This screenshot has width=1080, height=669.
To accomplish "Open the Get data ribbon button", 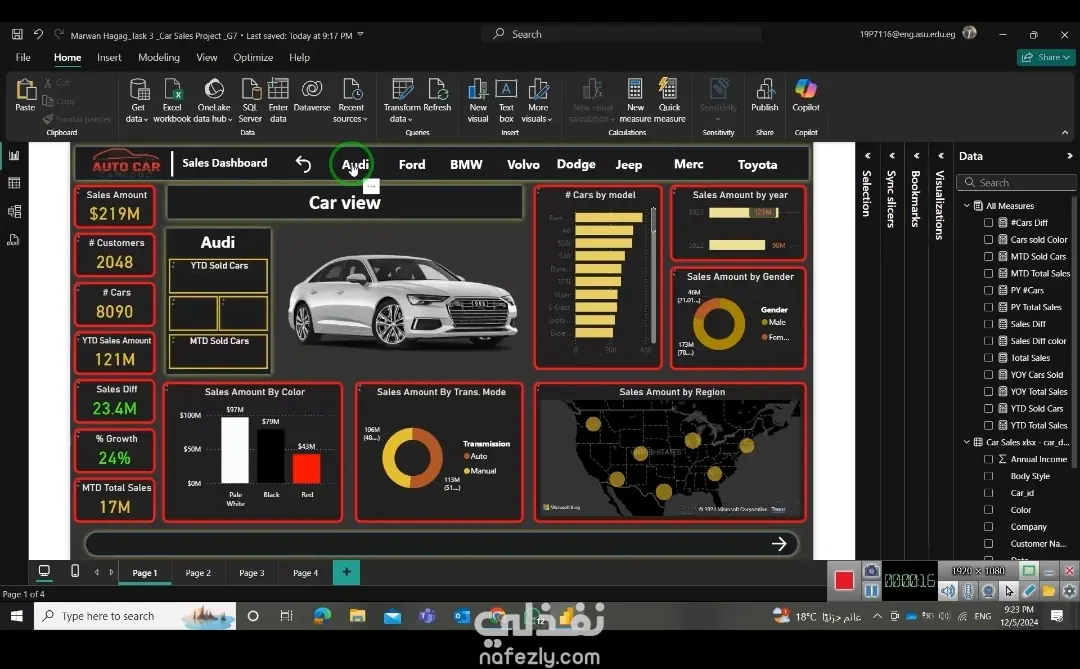I will [x=138, y=101].
